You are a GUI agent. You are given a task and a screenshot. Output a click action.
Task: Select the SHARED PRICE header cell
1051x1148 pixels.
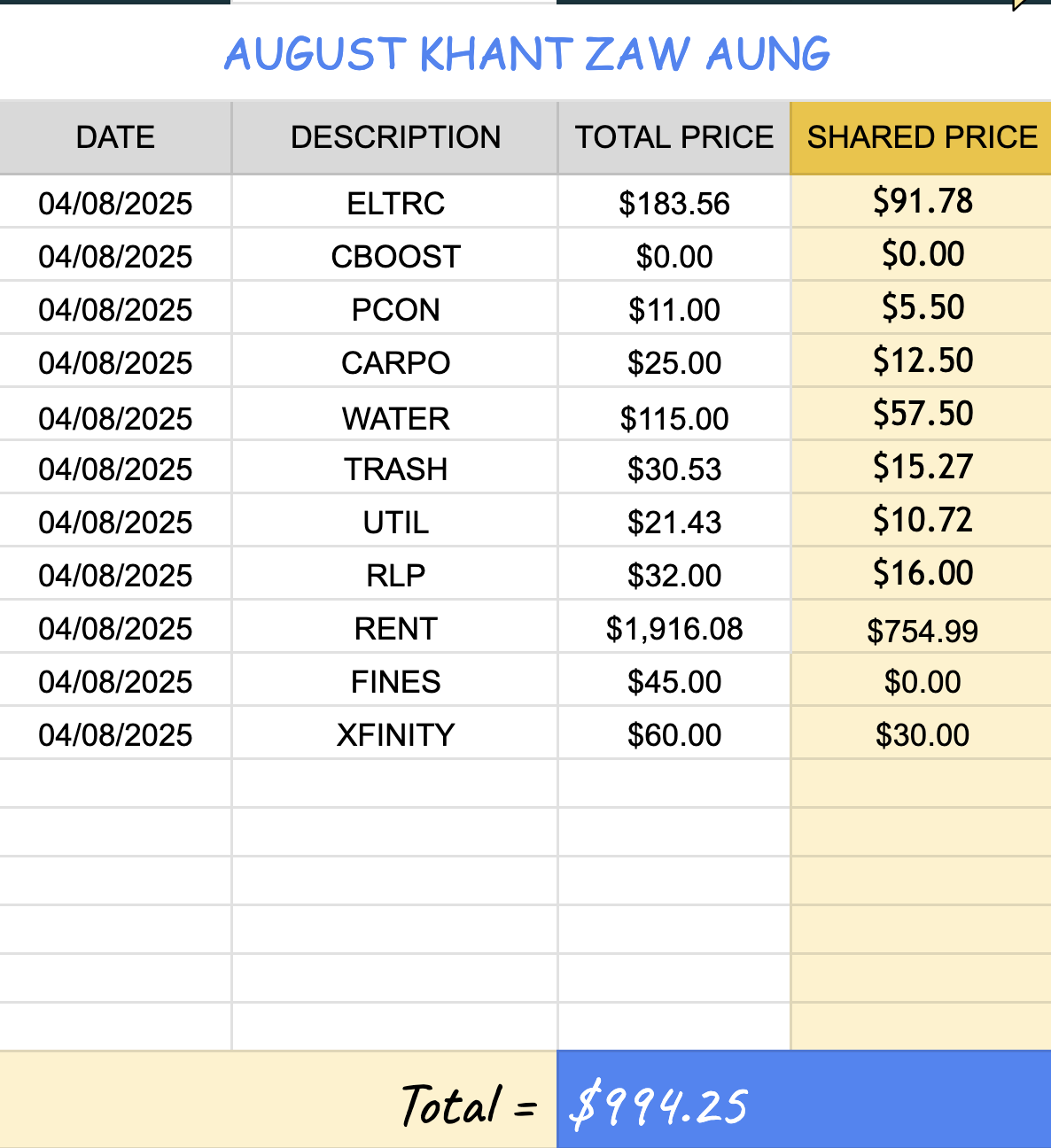pos(922,137)
